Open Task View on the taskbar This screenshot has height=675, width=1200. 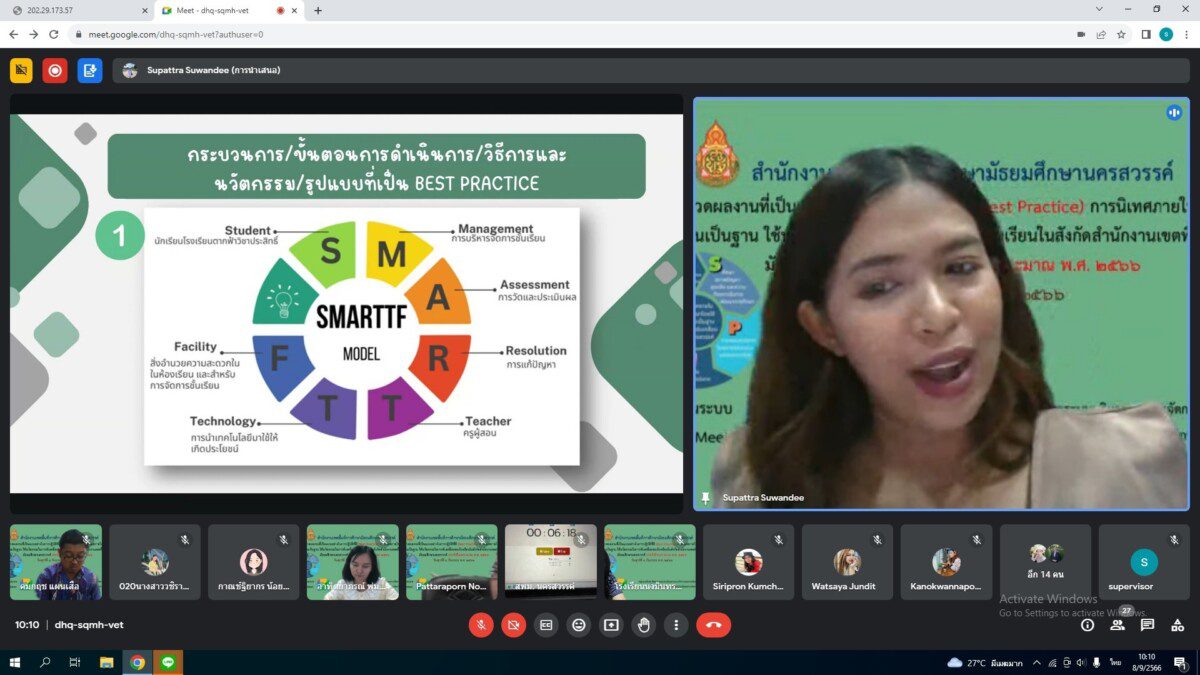75,662
